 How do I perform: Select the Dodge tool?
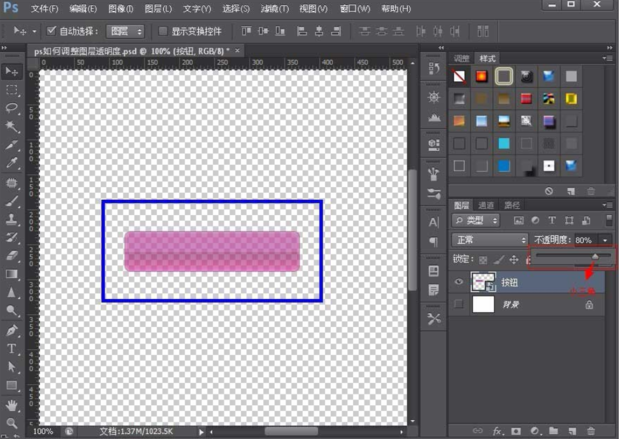click(11, 311)
